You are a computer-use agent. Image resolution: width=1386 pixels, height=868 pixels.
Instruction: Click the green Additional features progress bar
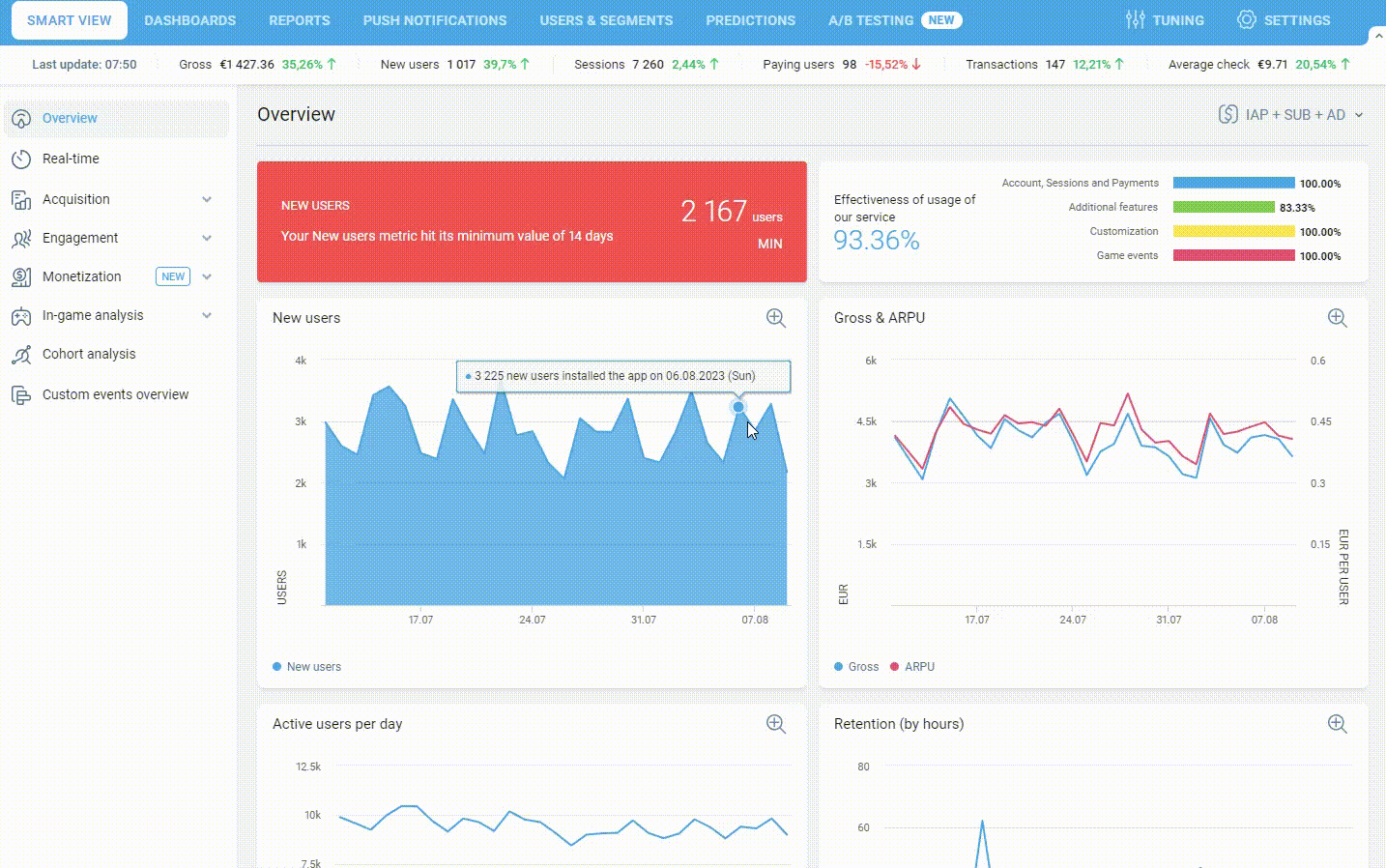point(1224,207)
